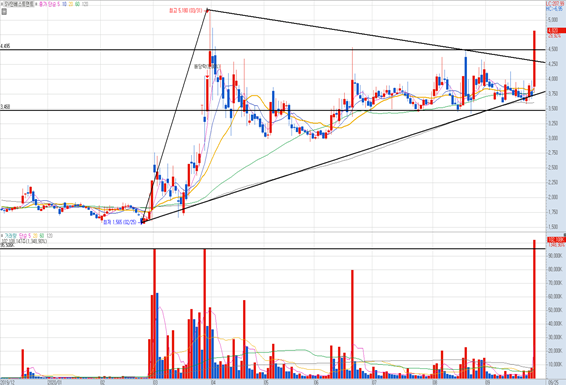
Task: Click the 4,000 price axis label
Action: click(x=553, y=79)
